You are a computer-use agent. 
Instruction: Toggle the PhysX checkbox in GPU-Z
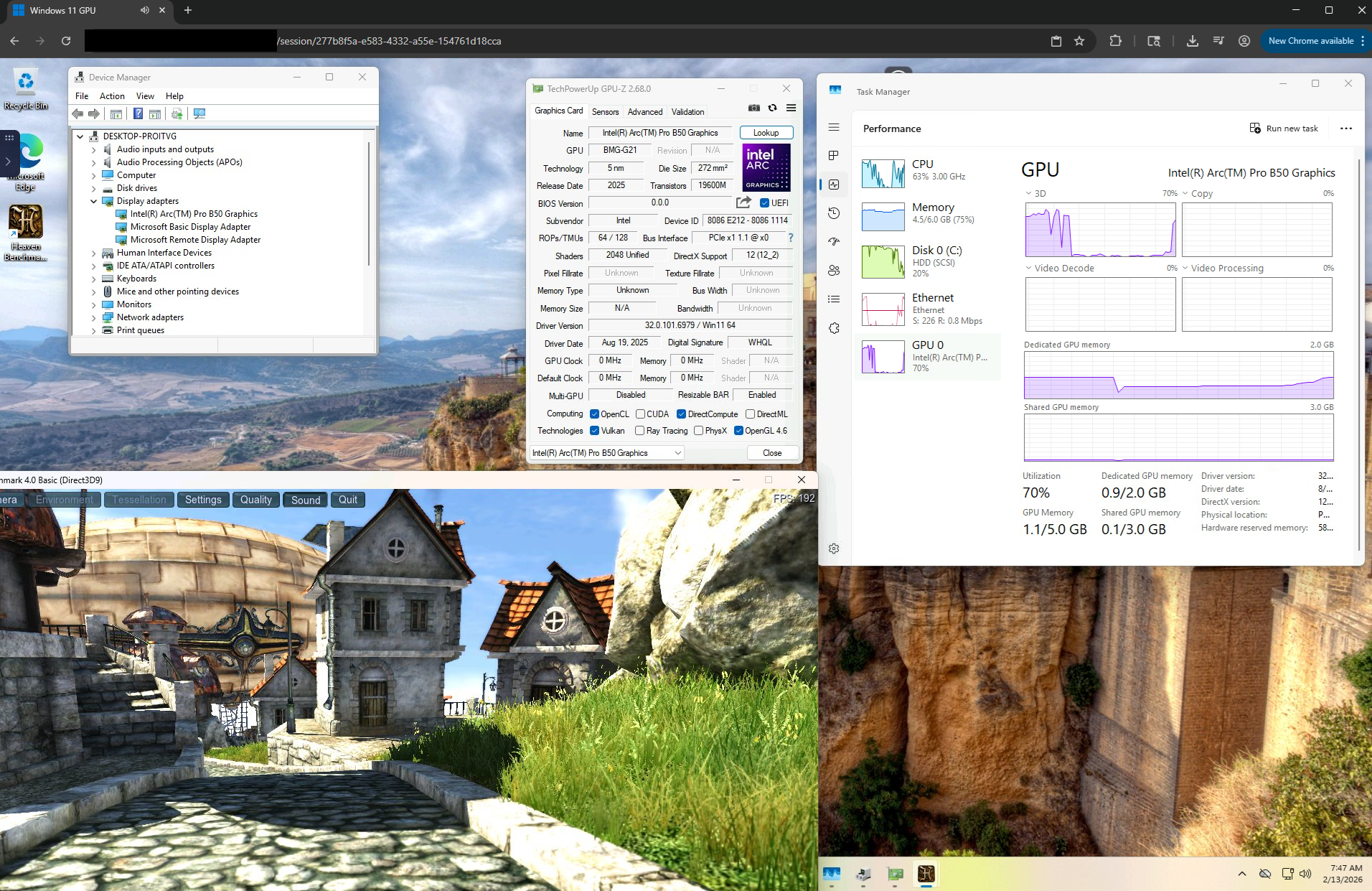pyautogui.click(x=698, y=431)
